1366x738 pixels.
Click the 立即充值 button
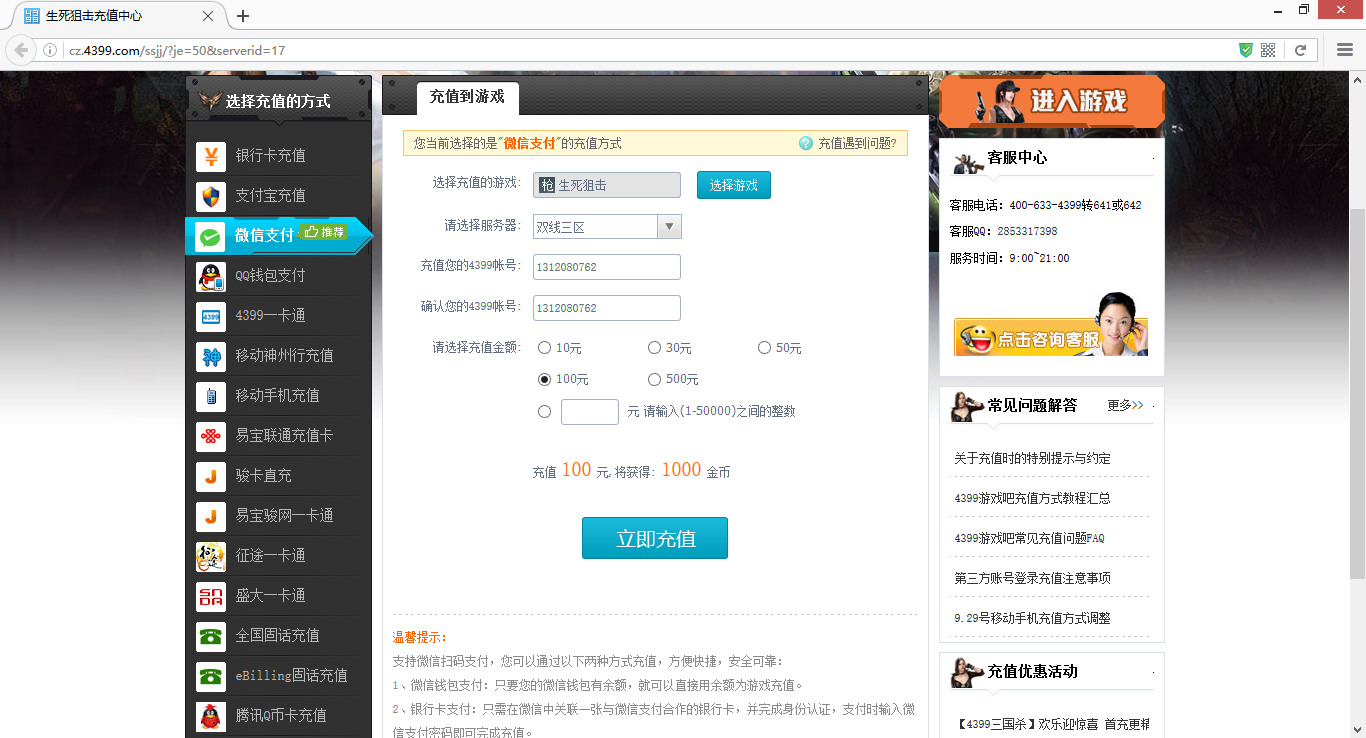tap(655, 538)
